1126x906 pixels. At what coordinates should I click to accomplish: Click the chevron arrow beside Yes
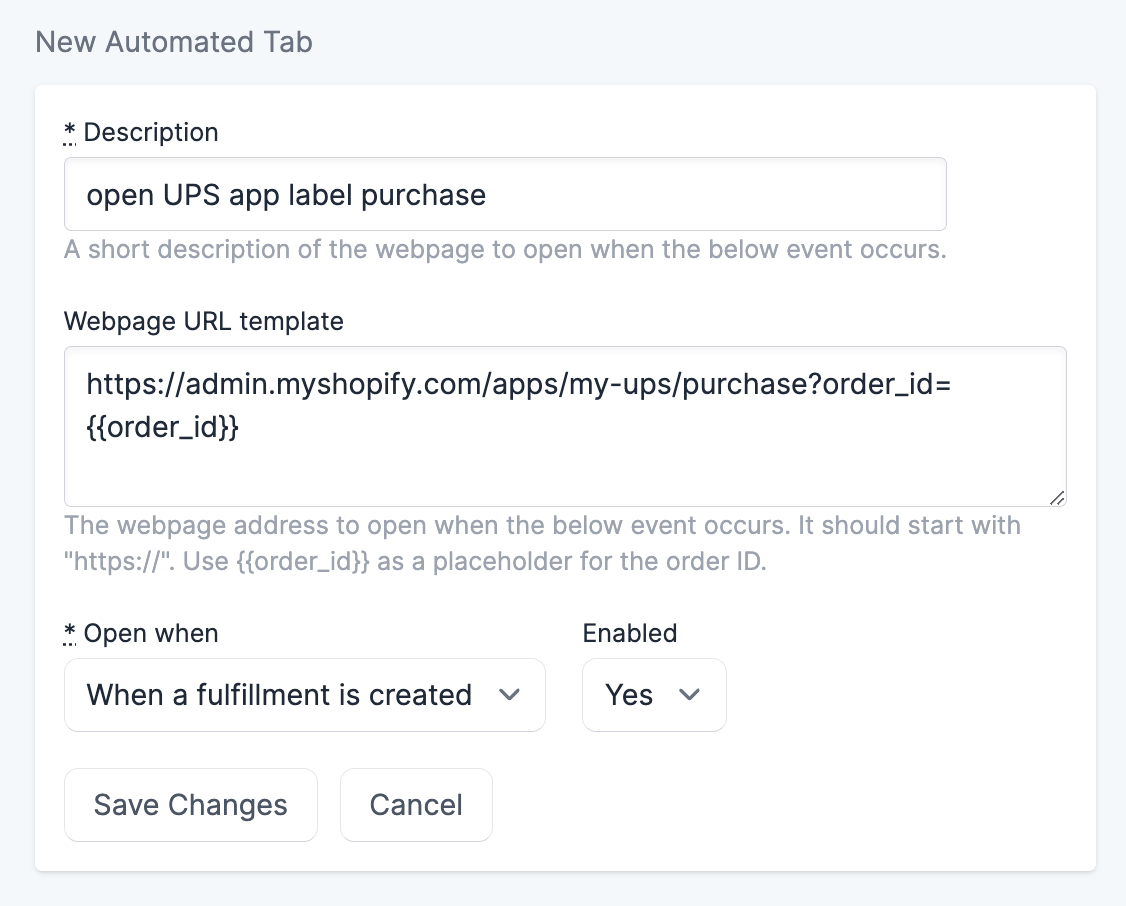pyautogui.click(x=690, y=695)
